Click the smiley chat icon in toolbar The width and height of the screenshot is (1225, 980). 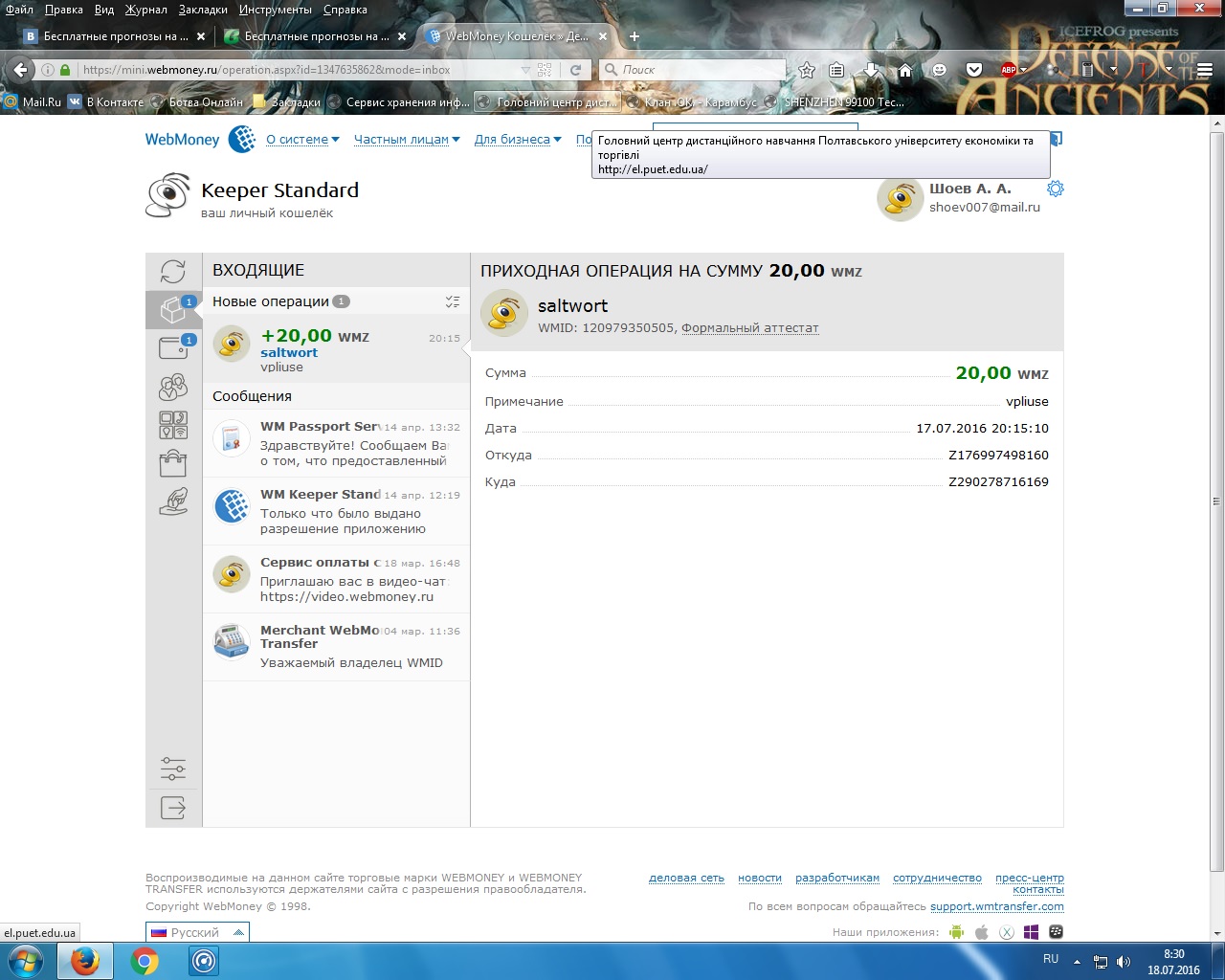pyautogui.click(x=940, y=70)
